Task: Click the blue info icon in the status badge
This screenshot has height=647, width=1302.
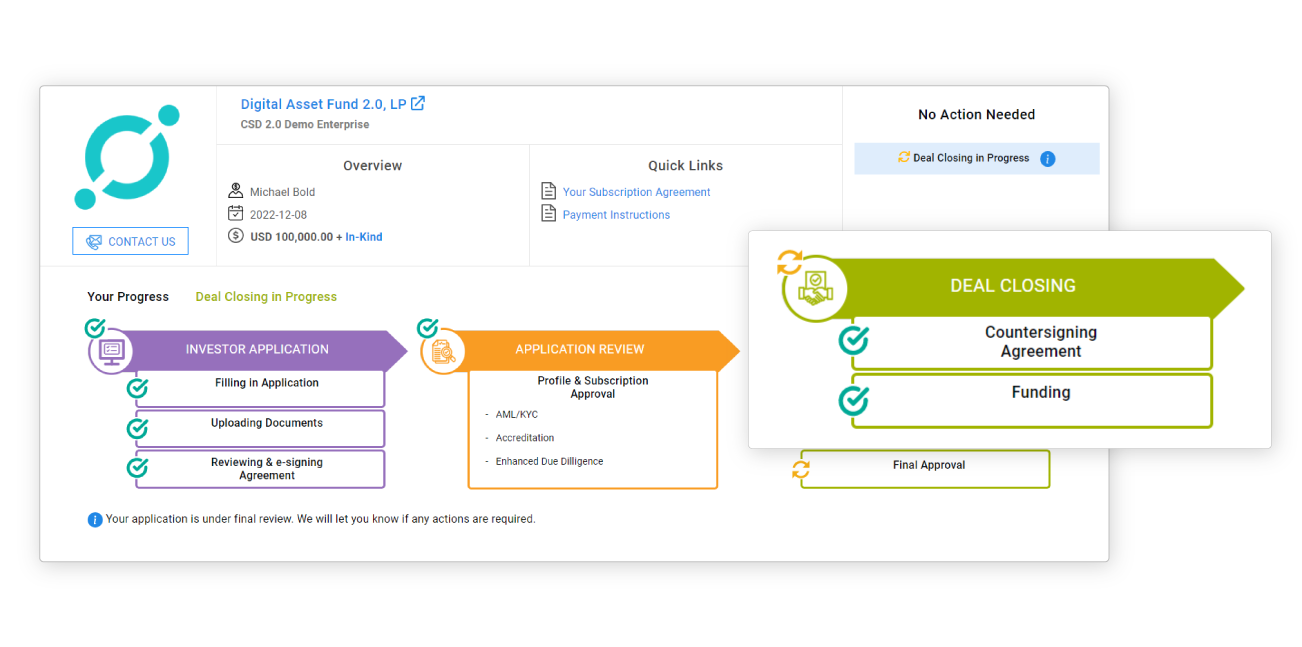Action: point(1048,159)
